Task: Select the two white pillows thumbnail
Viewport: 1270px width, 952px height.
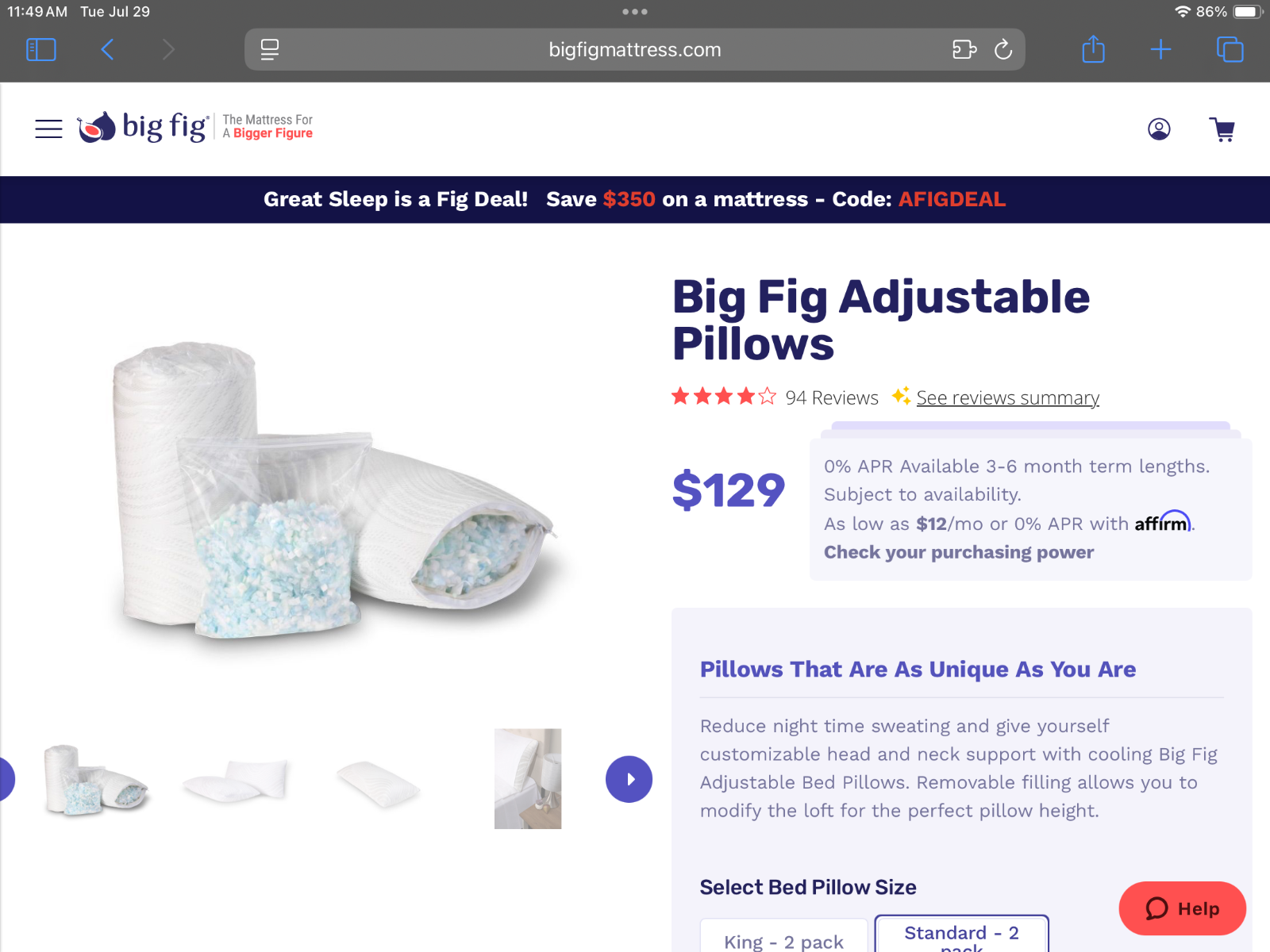Action: (235, 780)
